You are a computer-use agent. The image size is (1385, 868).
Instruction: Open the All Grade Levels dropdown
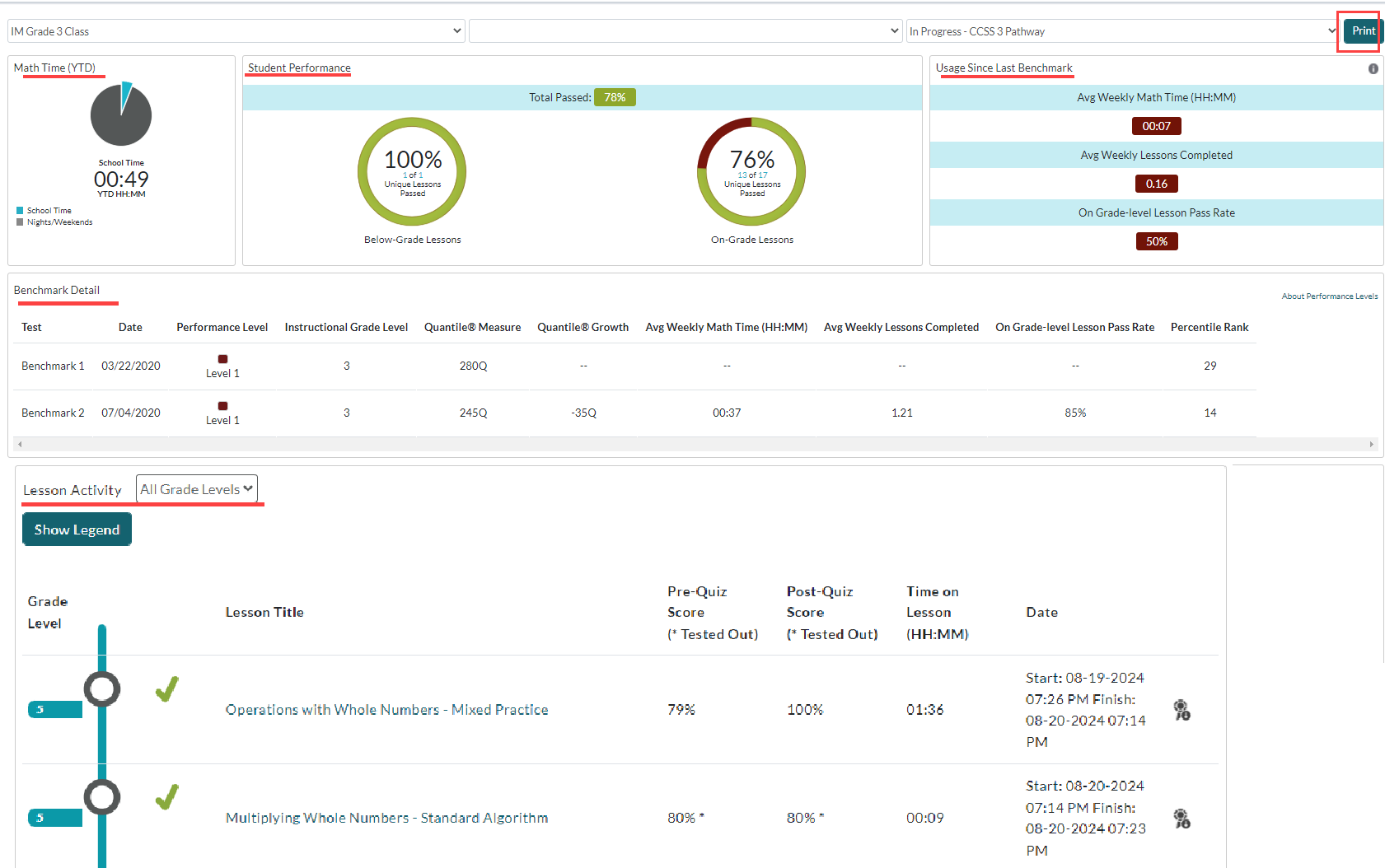(197, 489)
